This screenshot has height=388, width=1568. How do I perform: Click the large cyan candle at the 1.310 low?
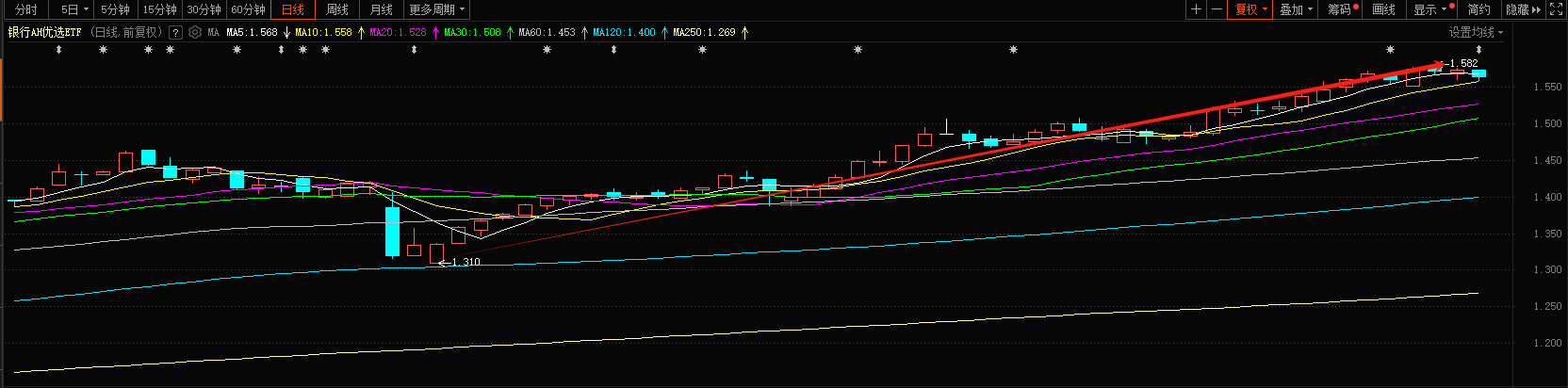[x=392, y=231]
